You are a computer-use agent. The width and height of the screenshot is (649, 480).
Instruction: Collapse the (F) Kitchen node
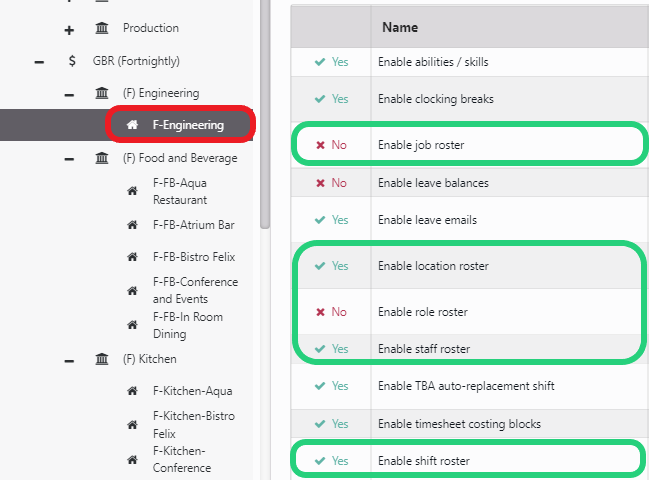pyautogui.click(x=69, y=361)
